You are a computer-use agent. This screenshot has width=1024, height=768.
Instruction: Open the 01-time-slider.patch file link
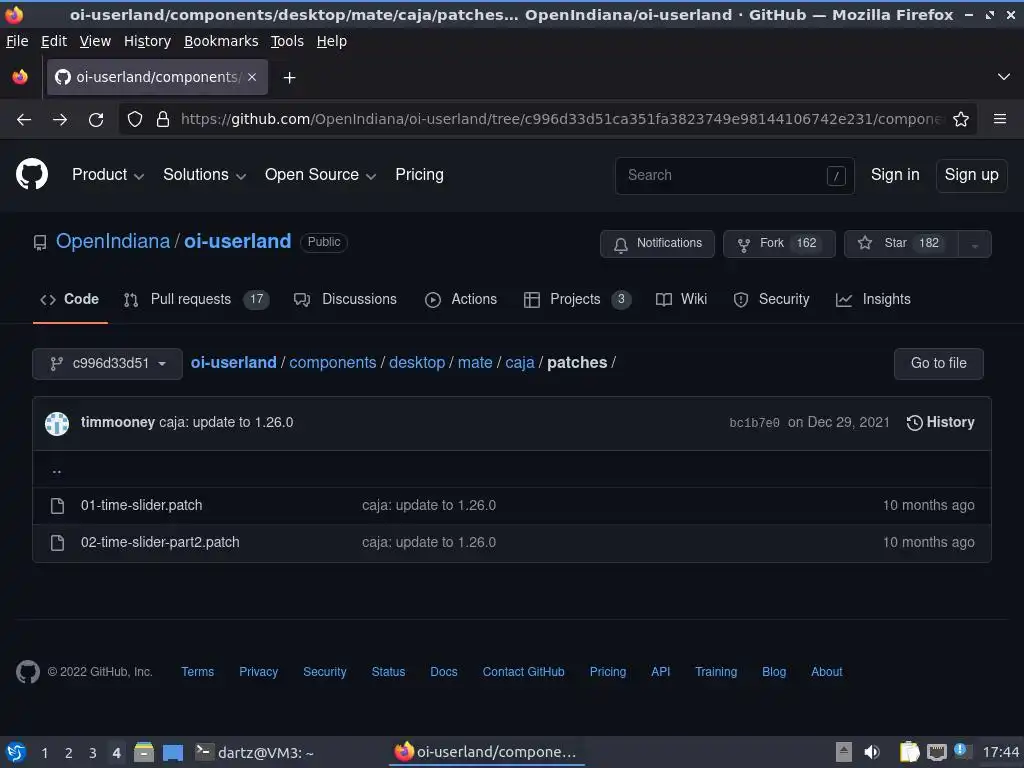(x=142, y=505)
